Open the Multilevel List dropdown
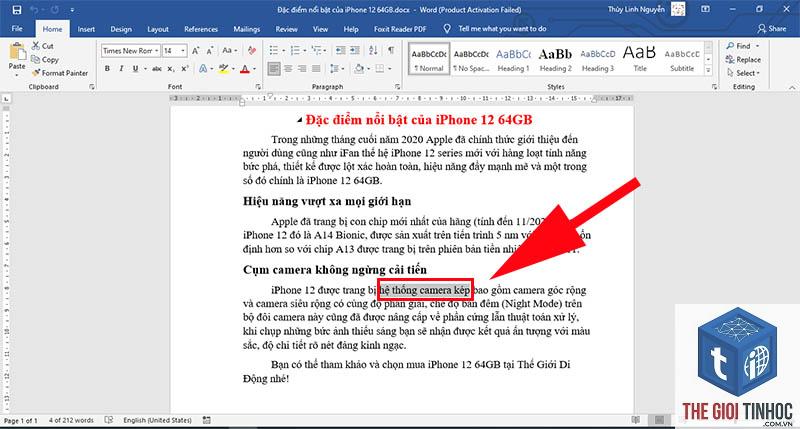The image size is (800, 429). click(x=319, y=51)
